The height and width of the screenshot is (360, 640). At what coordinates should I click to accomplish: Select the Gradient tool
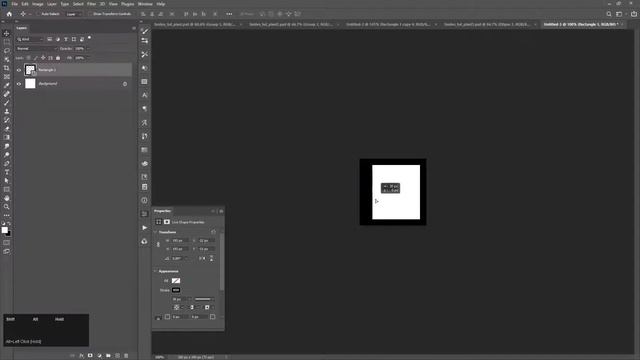[x=7, y=137]
